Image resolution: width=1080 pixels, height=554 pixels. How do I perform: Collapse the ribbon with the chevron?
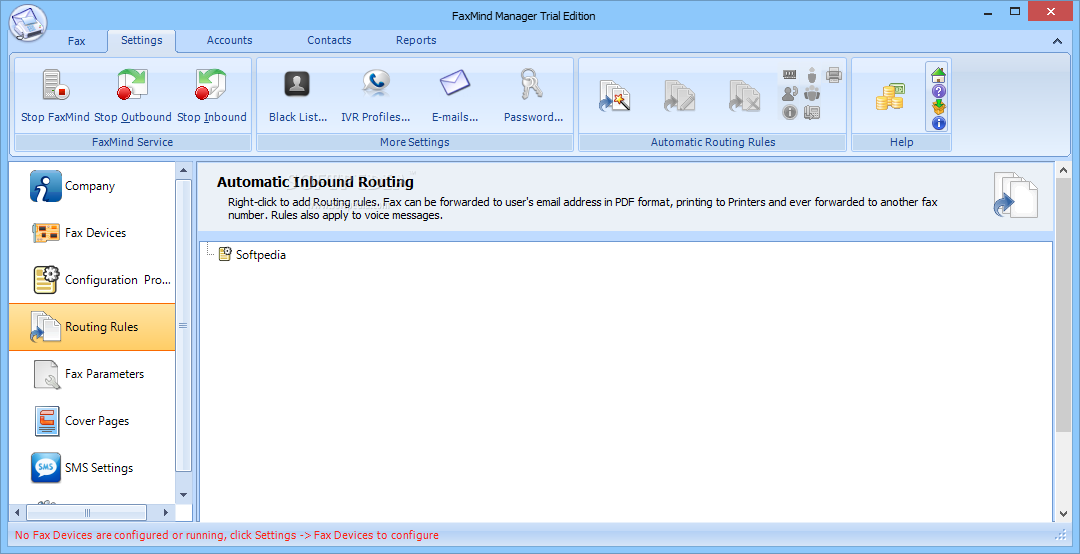coord(1057,41)
